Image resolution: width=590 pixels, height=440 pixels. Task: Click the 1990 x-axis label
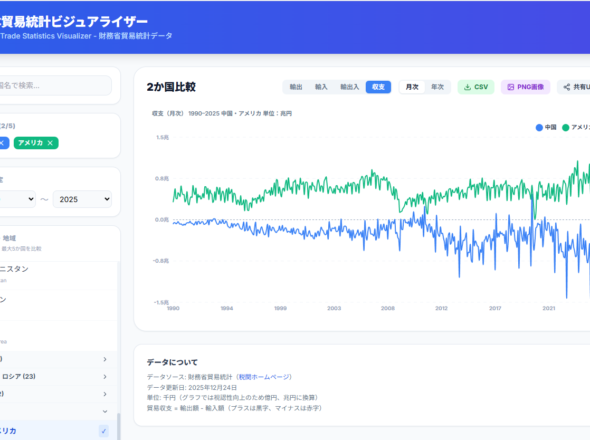173,308
